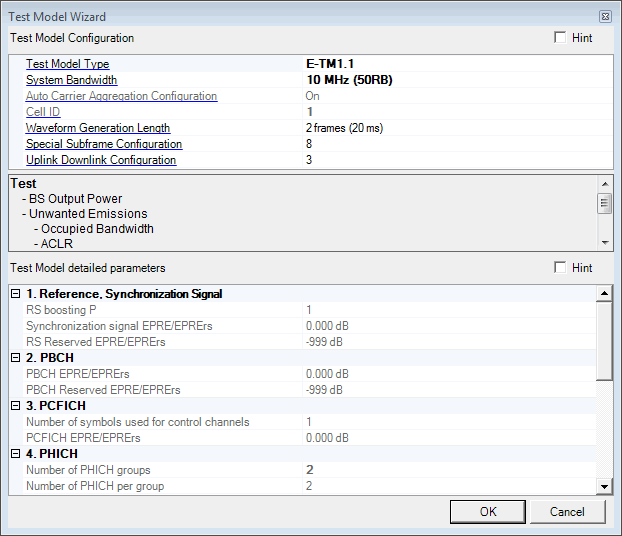Screen dimensions: 622x536
Task: Click the E-TM1.1 test model value
Action: (x=330, y=64)
